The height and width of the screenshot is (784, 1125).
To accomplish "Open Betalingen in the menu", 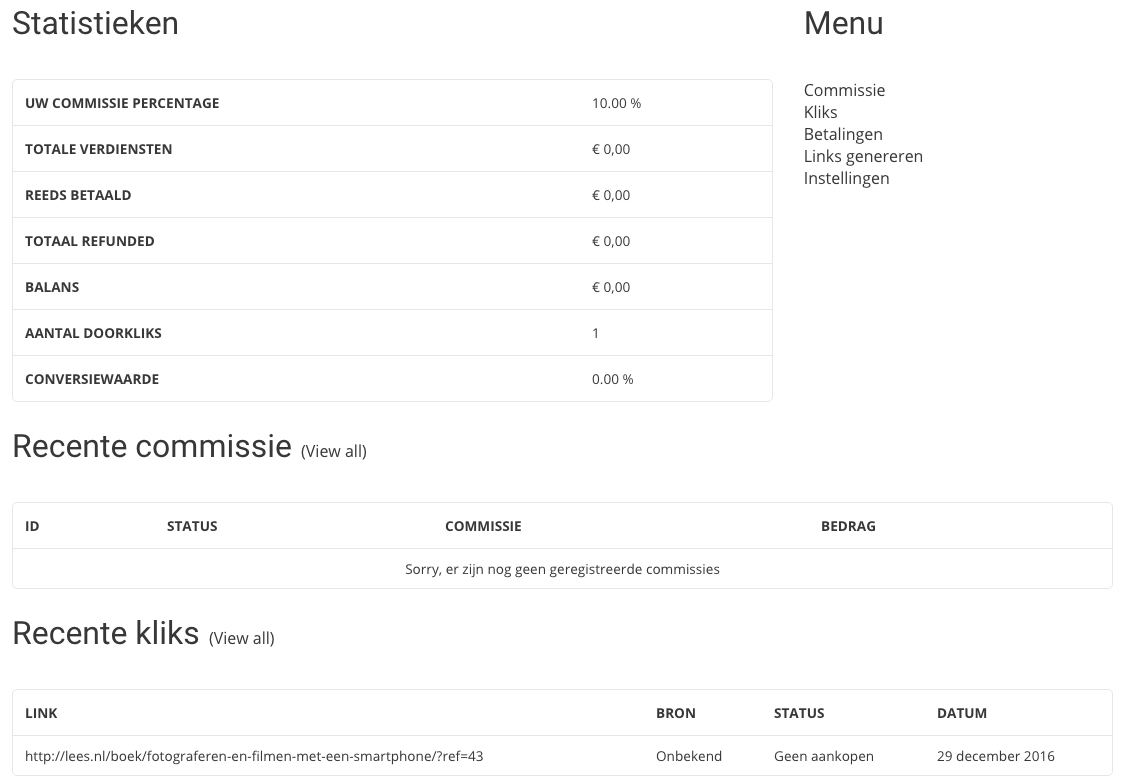I will pyautogui.click(x=843, y=134).
